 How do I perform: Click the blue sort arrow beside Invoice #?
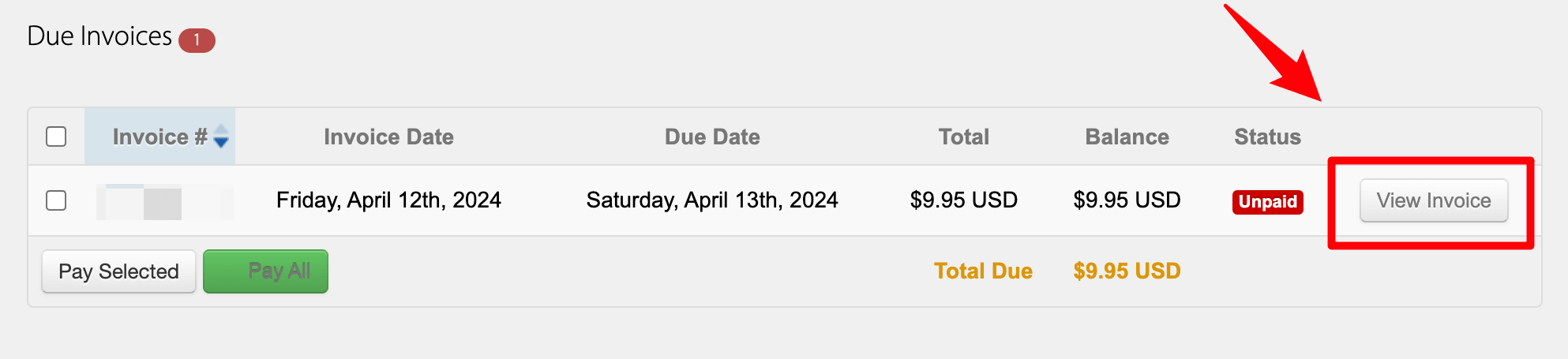pos(221,136)
